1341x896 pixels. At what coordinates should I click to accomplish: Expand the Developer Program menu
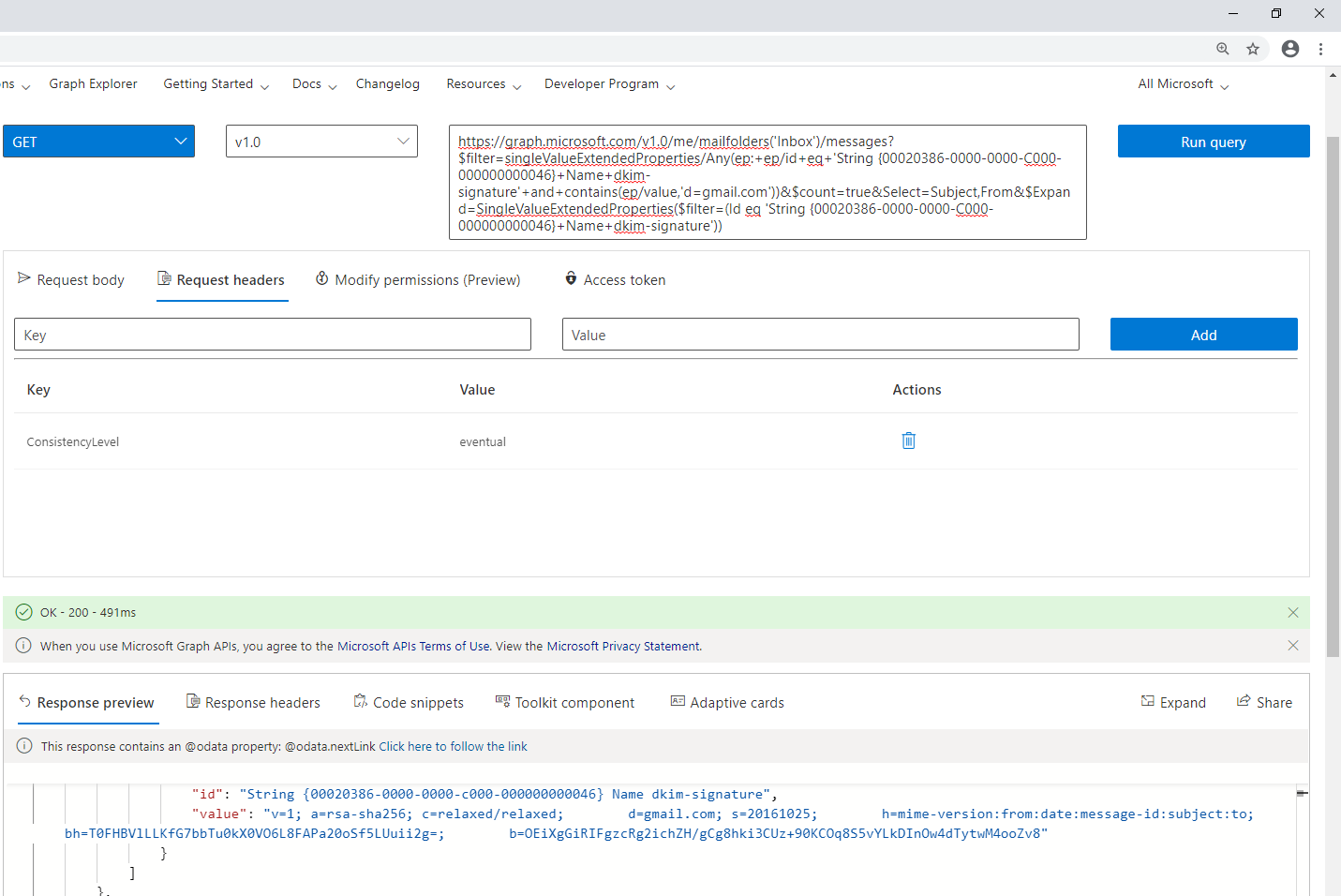(x=609, y=84)
